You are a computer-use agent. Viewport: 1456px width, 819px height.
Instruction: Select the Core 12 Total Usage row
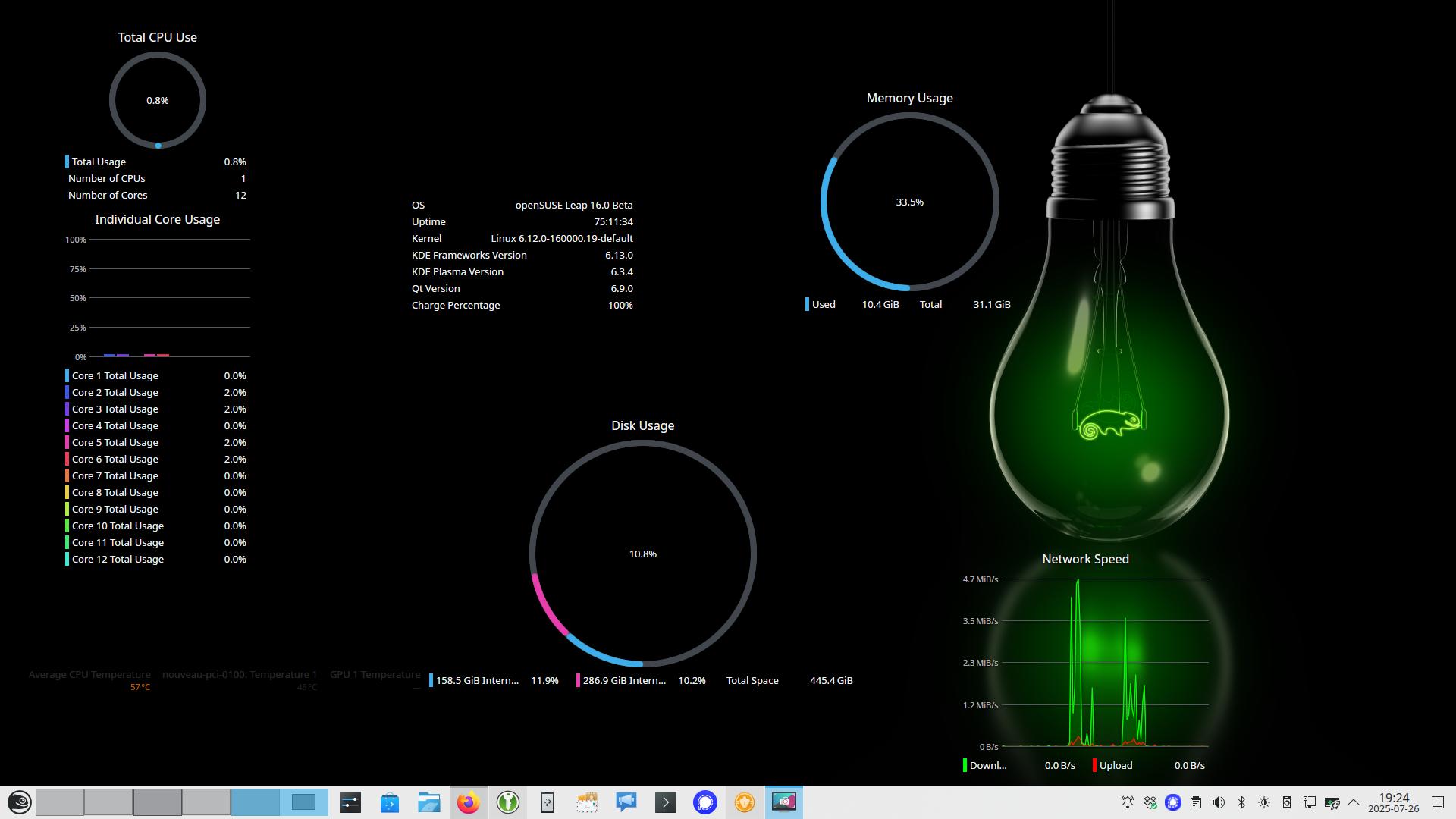(156, 559)
